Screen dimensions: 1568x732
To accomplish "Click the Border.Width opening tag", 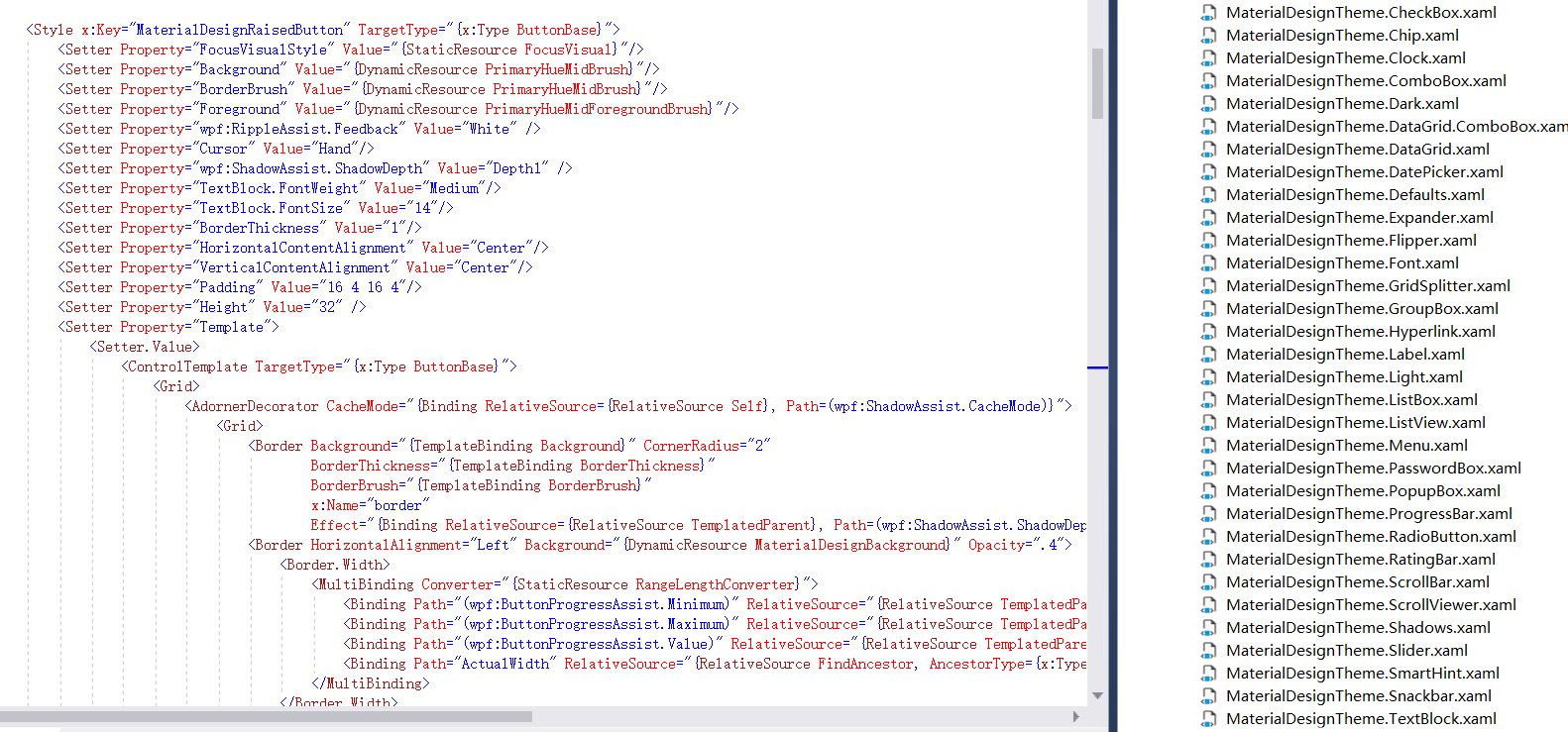I will 335,565.
